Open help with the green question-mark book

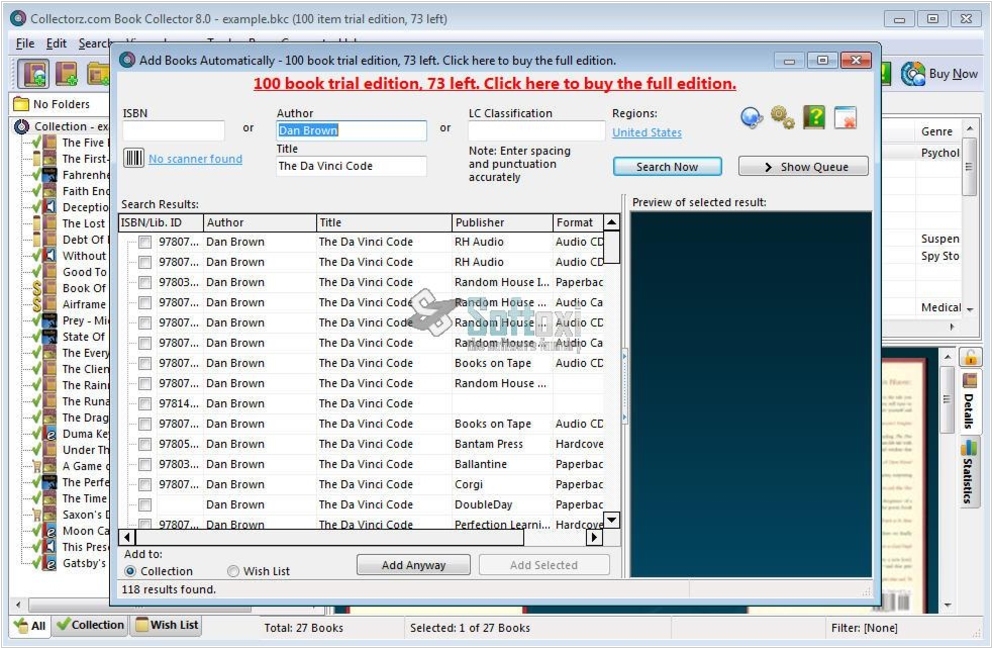814,118
